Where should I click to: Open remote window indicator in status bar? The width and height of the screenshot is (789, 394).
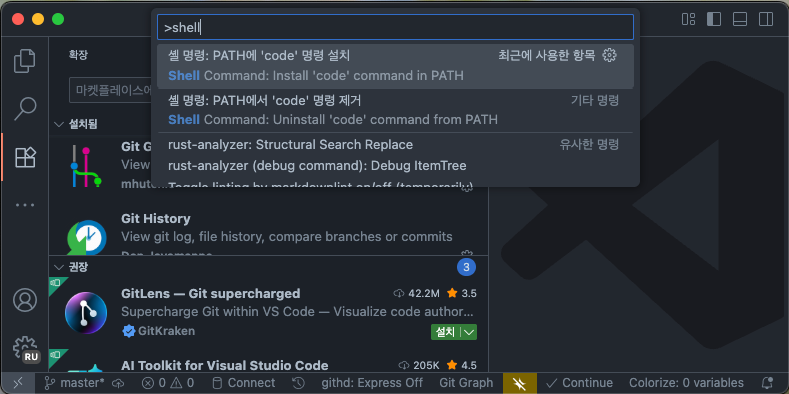[x=18, y=383]
